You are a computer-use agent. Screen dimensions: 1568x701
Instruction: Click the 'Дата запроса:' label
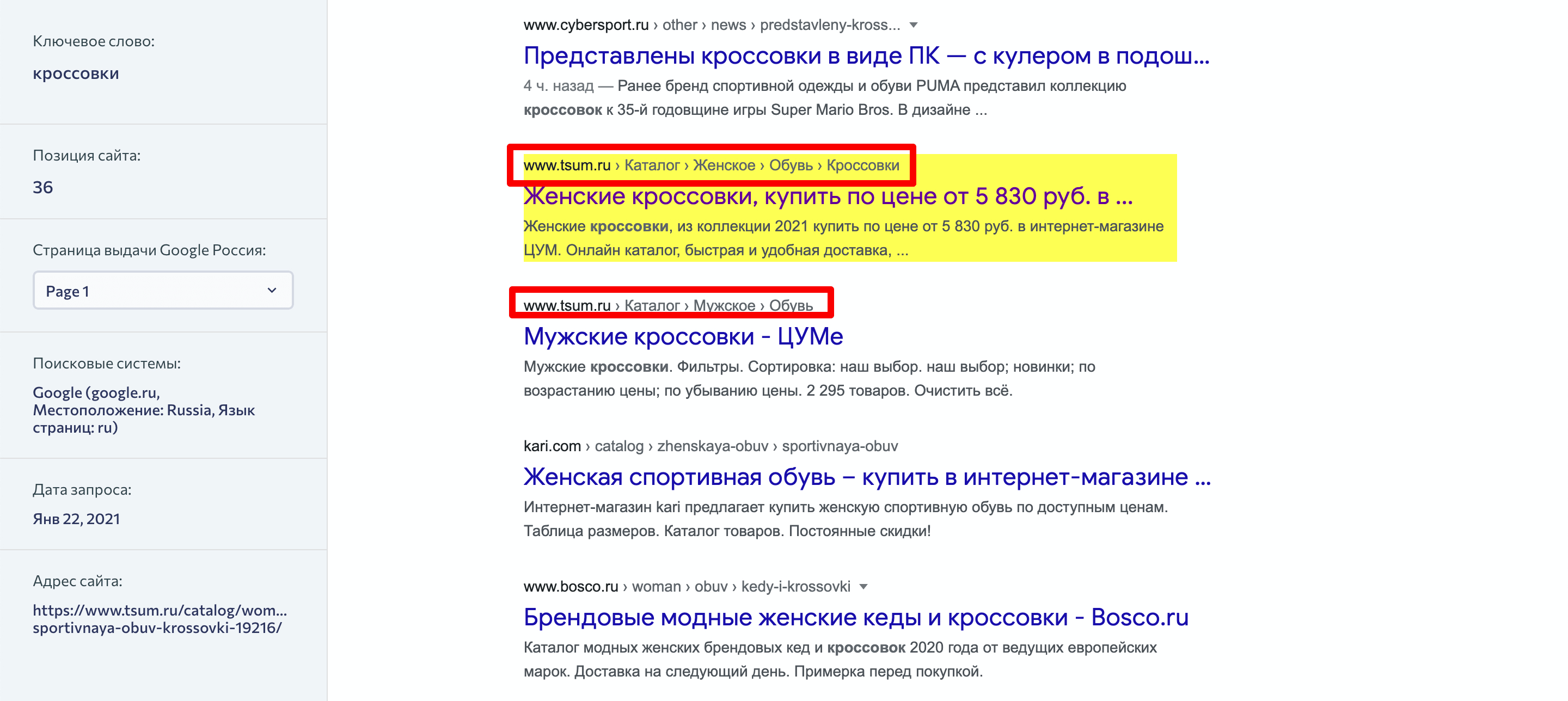pos(82,489)
